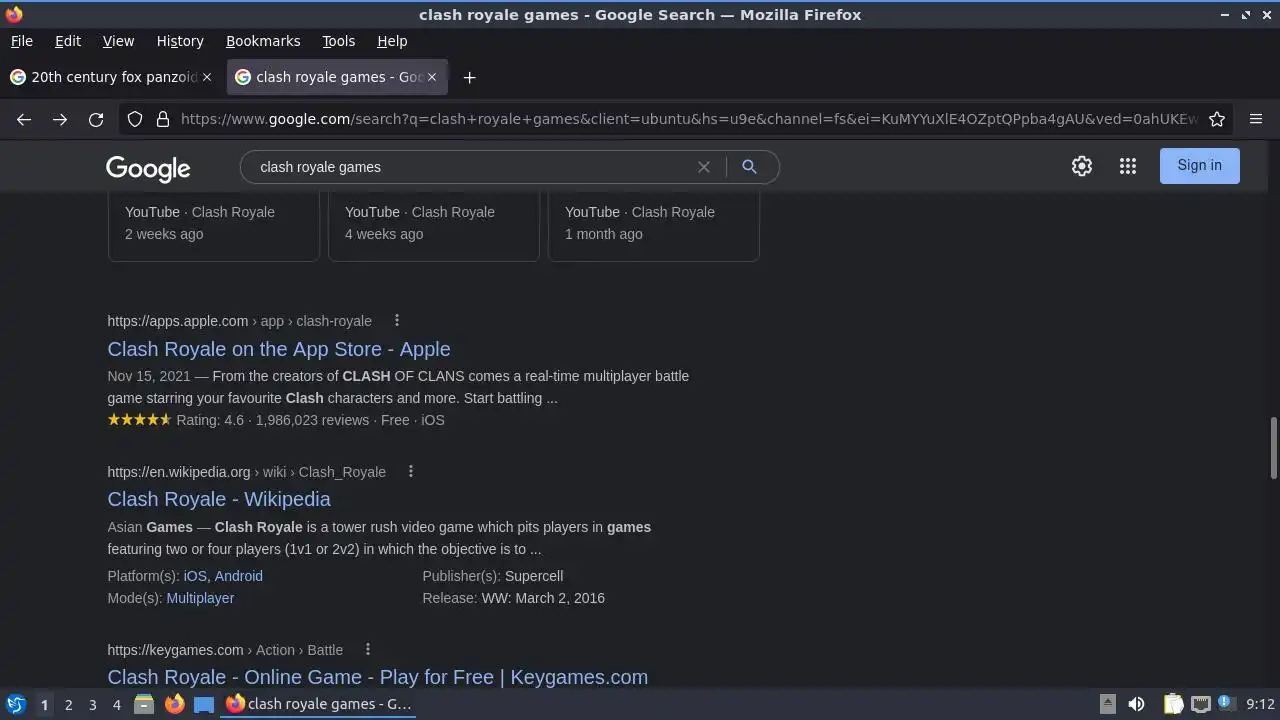This screenshot has width=1280, height=720.
Task: Open the Help menu
Action: (x=392, y=41)
